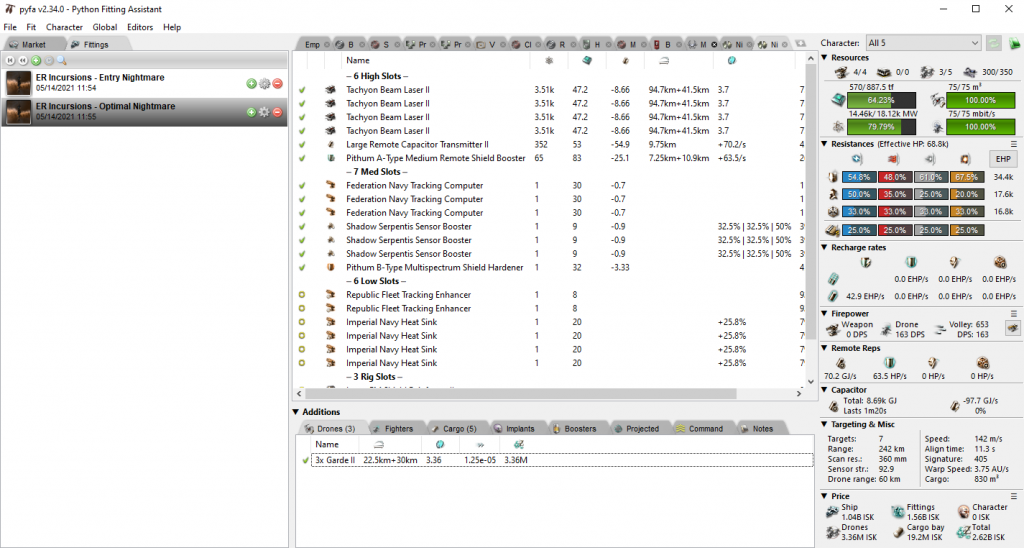
Task: Click the Name column header in module list
Action: point(357,60)
